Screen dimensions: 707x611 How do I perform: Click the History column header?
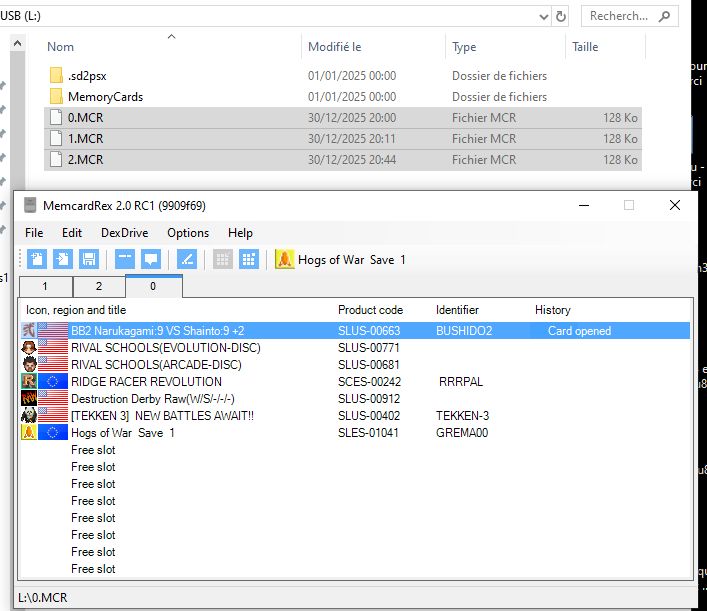click(553, 310)
